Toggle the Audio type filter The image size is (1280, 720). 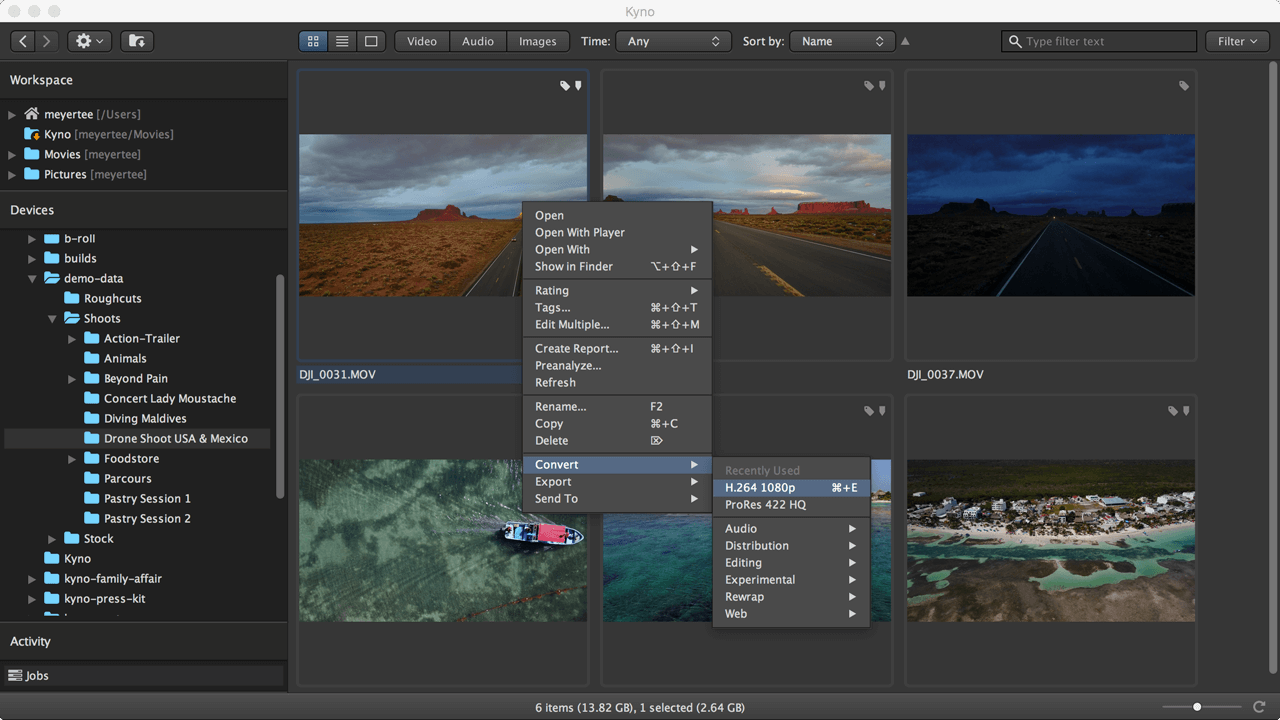[x=478, y=41]
